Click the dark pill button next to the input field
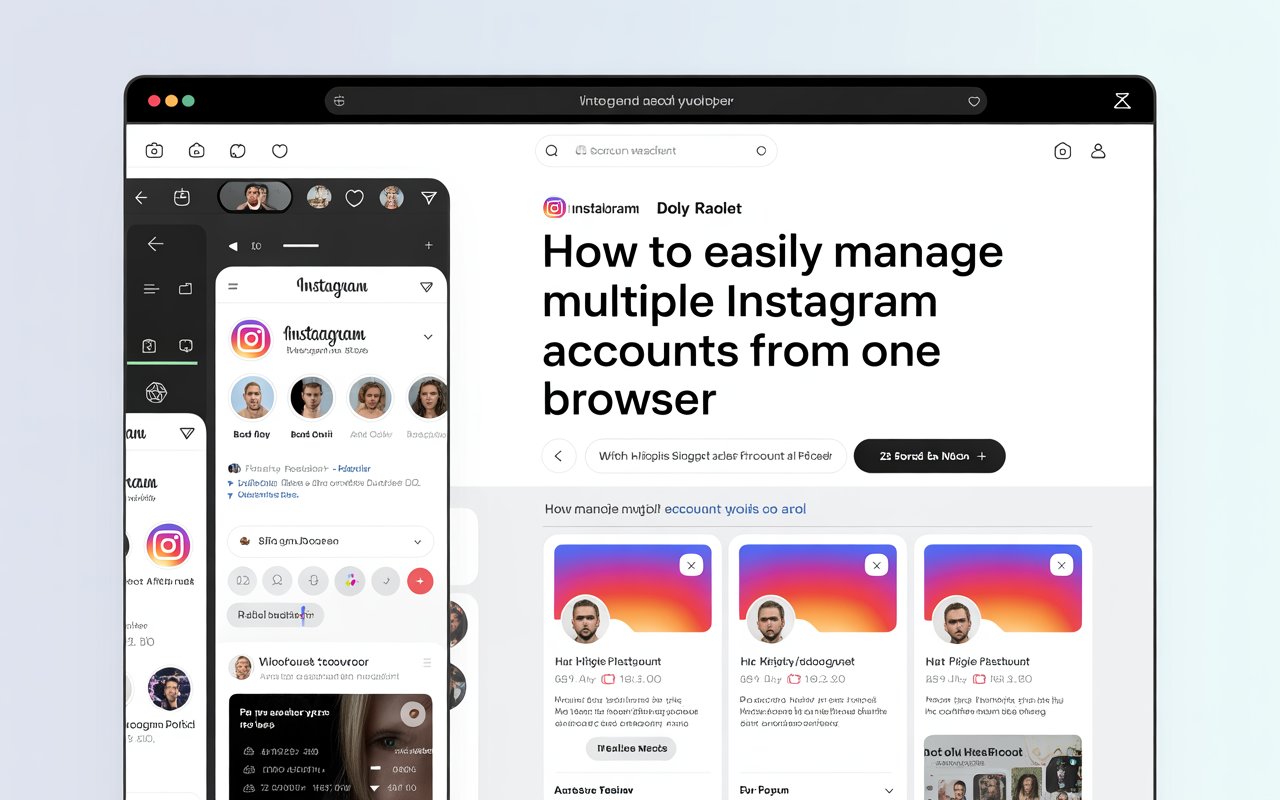Viewport: 1280px width, 800px height. click(x=929, y=456)
